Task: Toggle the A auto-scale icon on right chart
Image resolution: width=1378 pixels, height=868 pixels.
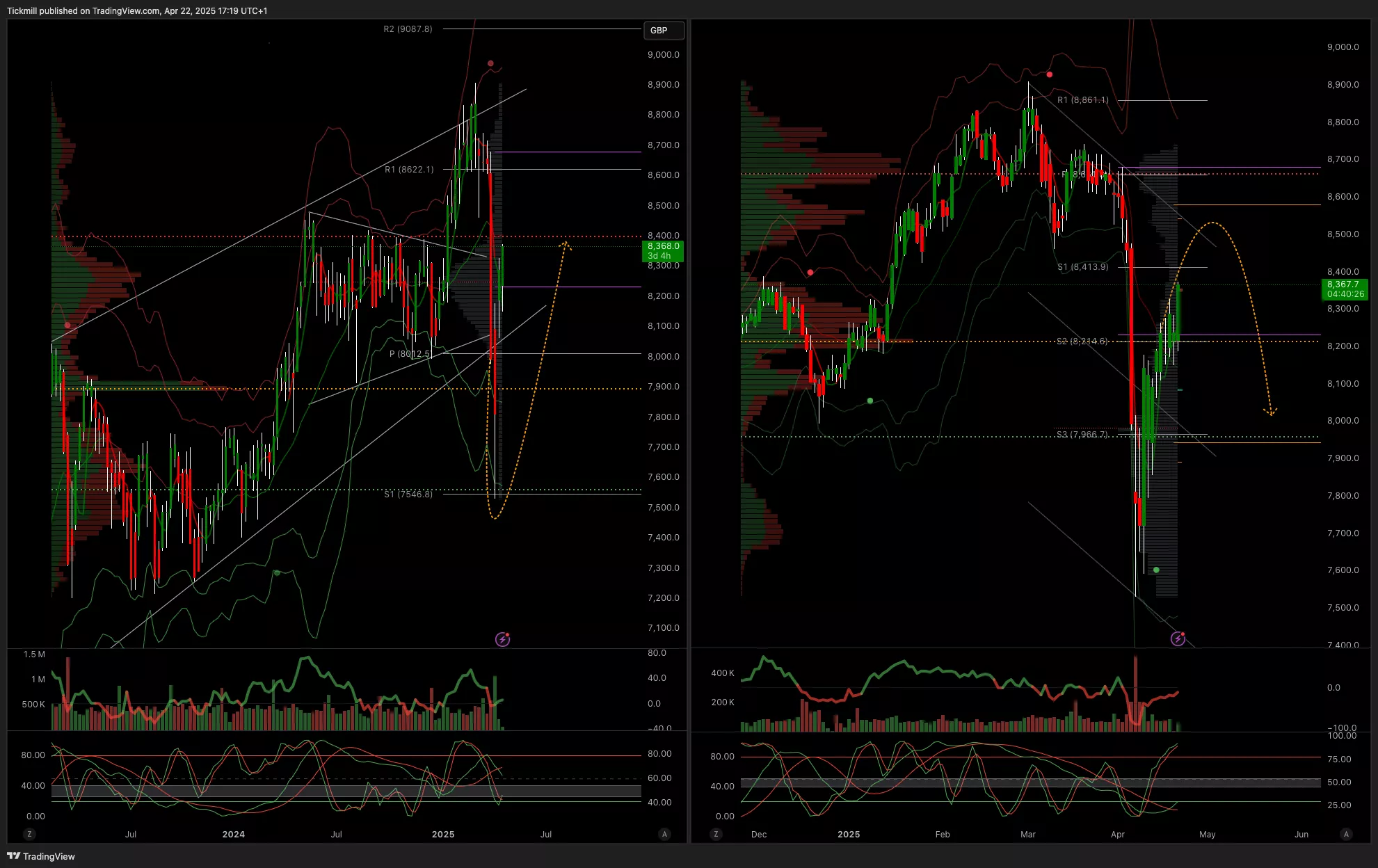Action: click(x=1346, y=834)
